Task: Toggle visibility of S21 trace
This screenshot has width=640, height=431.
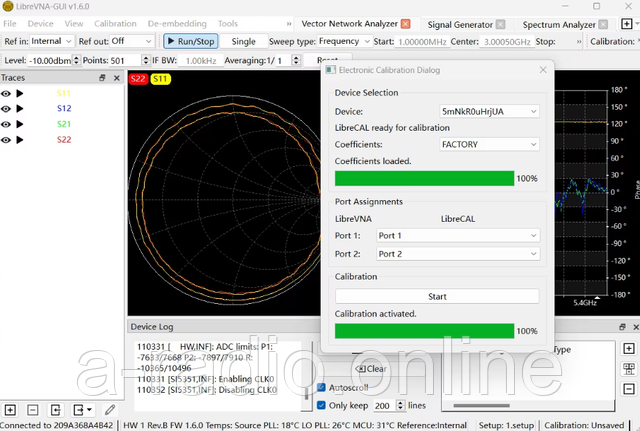Action: coord(6,124)
